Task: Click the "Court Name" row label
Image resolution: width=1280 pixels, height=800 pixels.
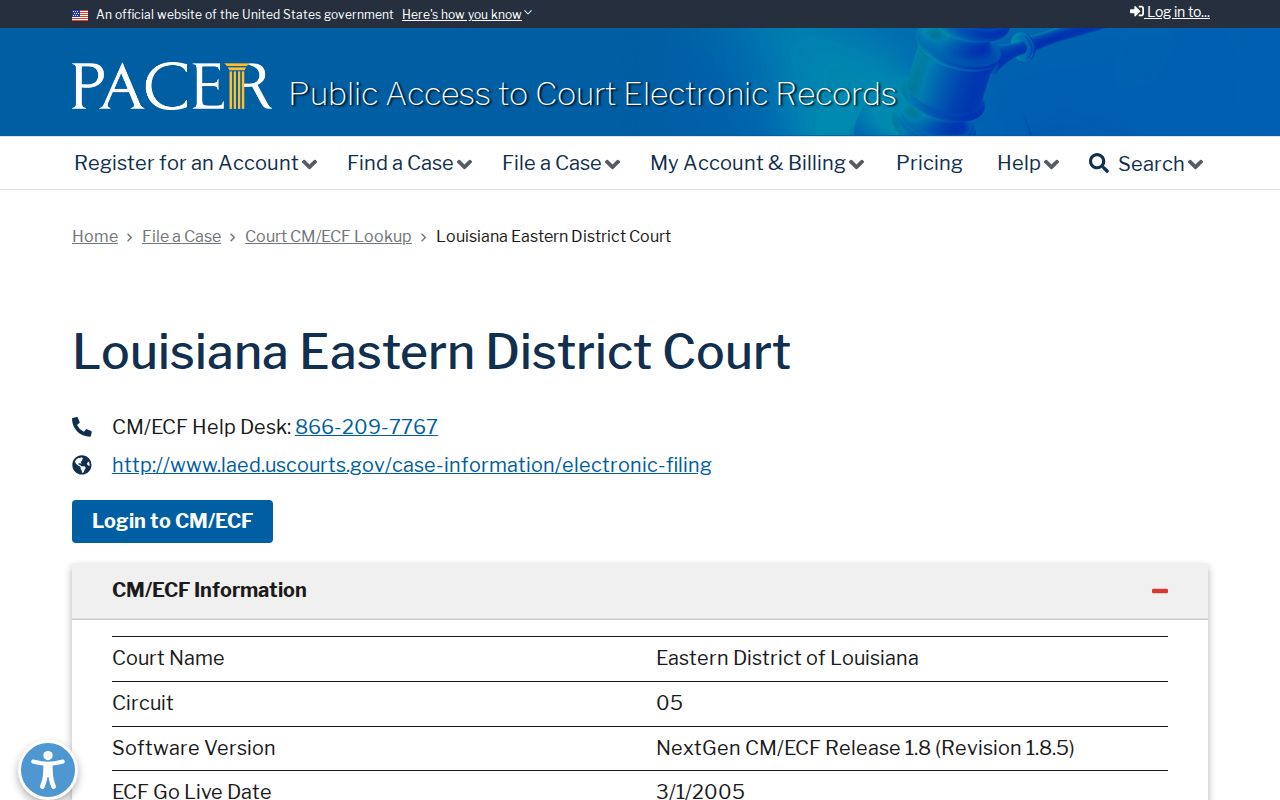Action: click(x=168, y=658)
